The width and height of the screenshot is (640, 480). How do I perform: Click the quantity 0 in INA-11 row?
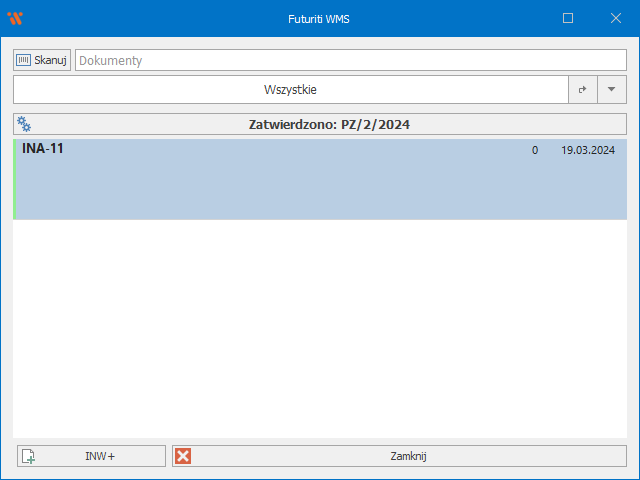tap(535, 151)
